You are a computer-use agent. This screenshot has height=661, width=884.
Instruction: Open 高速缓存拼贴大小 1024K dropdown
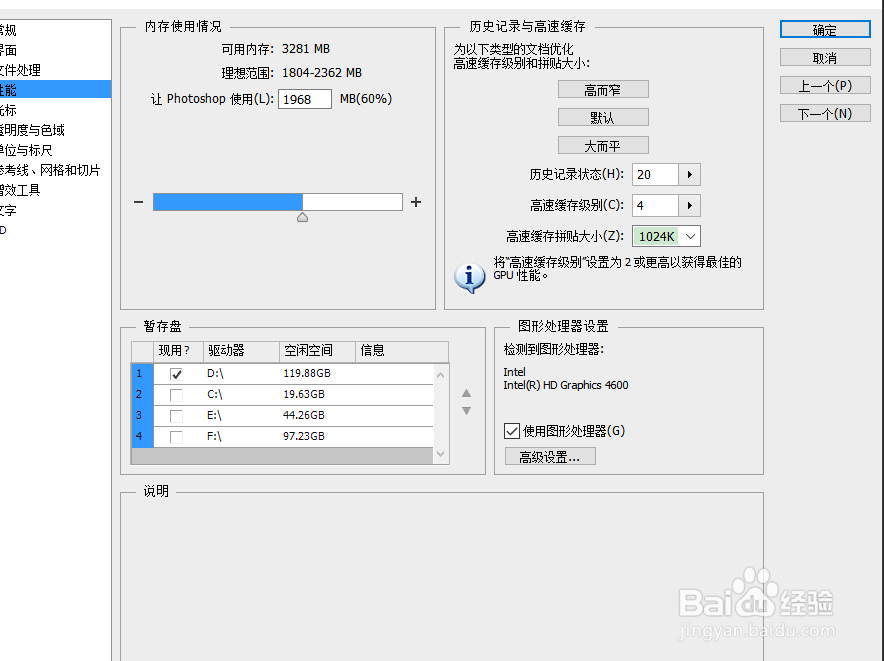[x=666, y=236]
